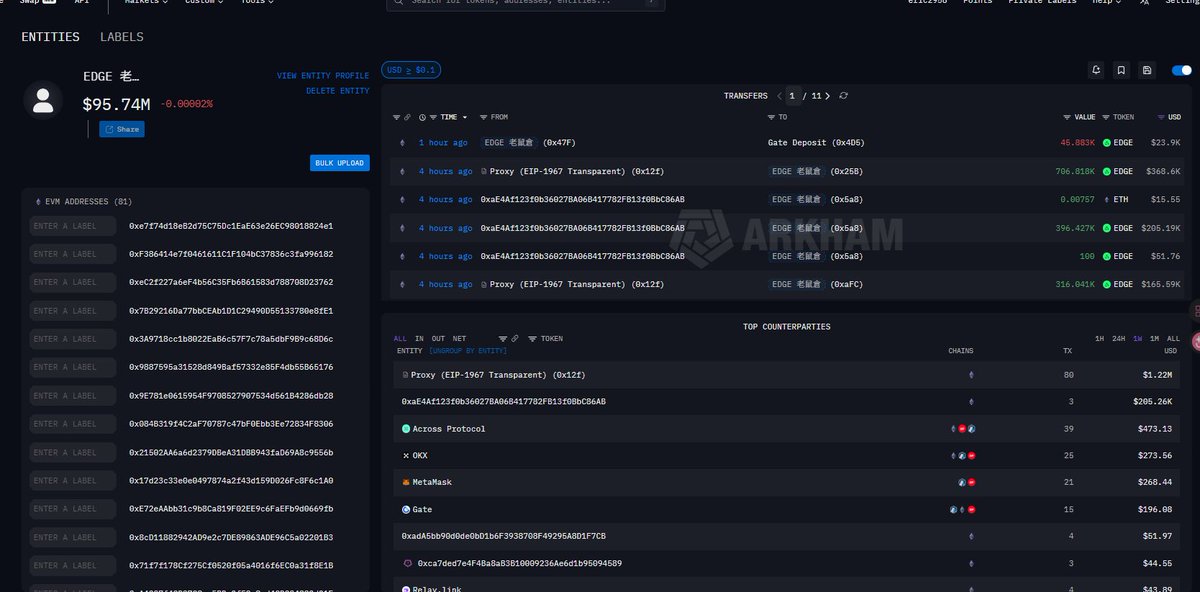The width and height of the screenshot is (1200, 592).
Task: Switch to the ENTITIES tab
Action: (x=51, y=37)
